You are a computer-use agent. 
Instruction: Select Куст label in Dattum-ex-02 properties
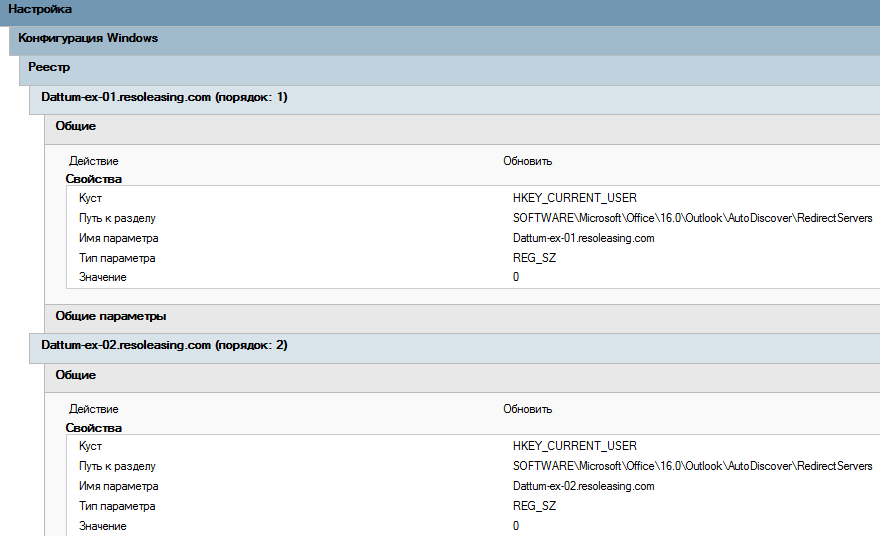[90, 446]
